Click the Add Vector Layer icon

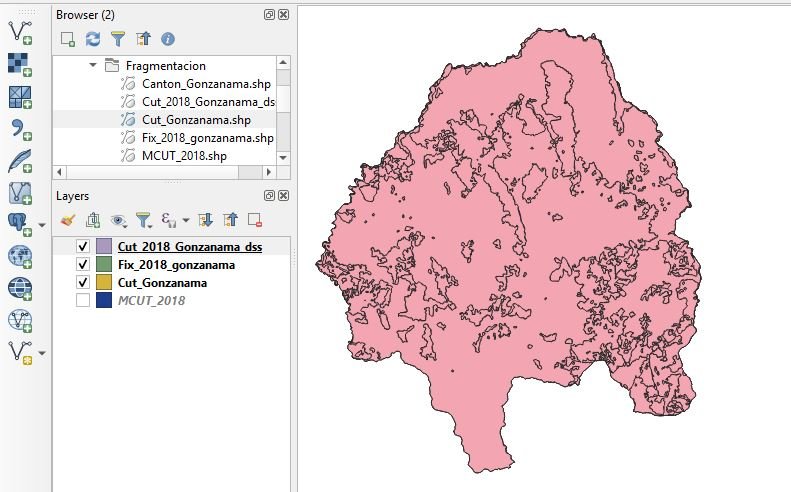[20, 31]
